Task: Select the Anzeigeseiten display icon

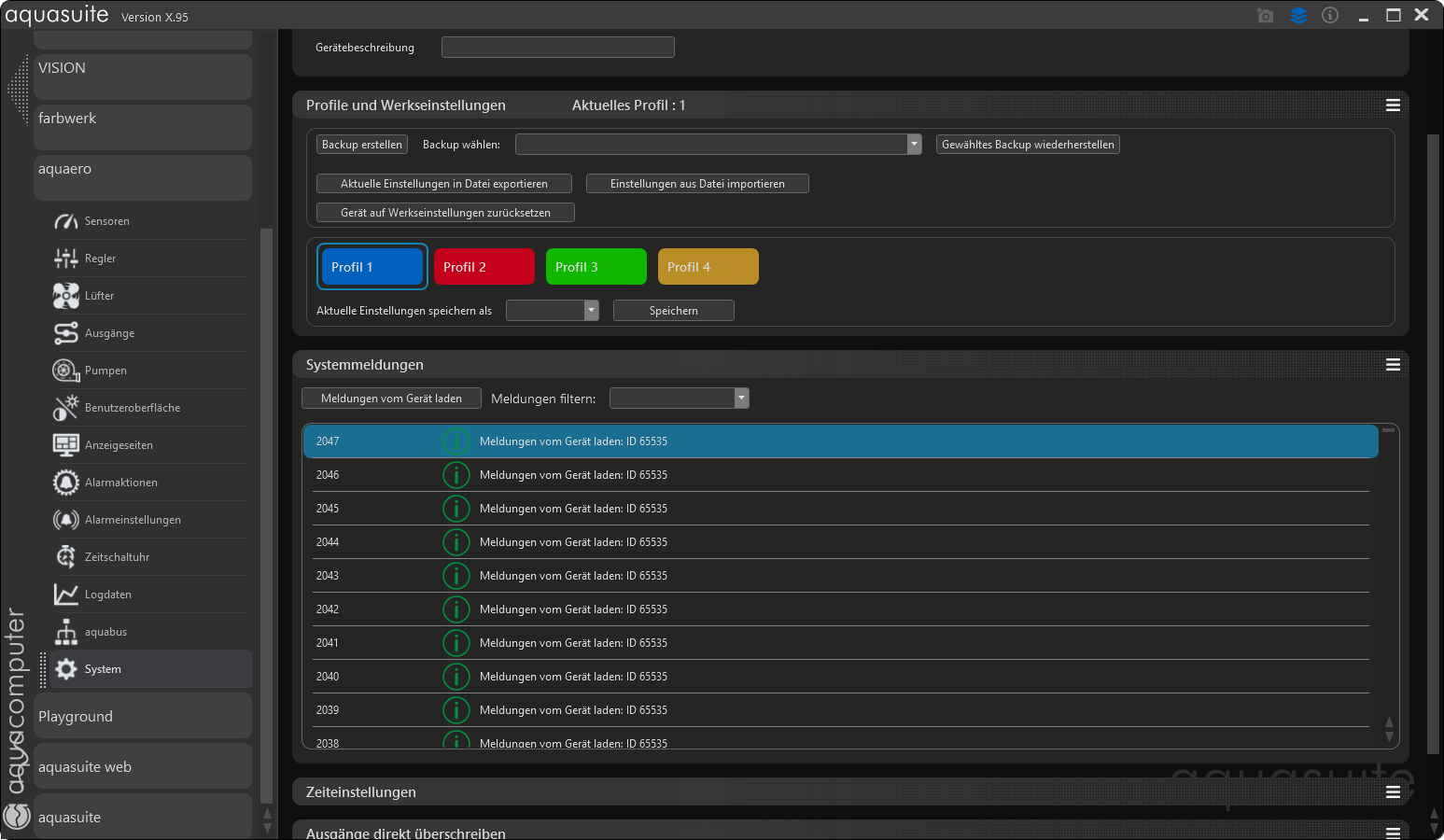Action: (x=65, y=445)
